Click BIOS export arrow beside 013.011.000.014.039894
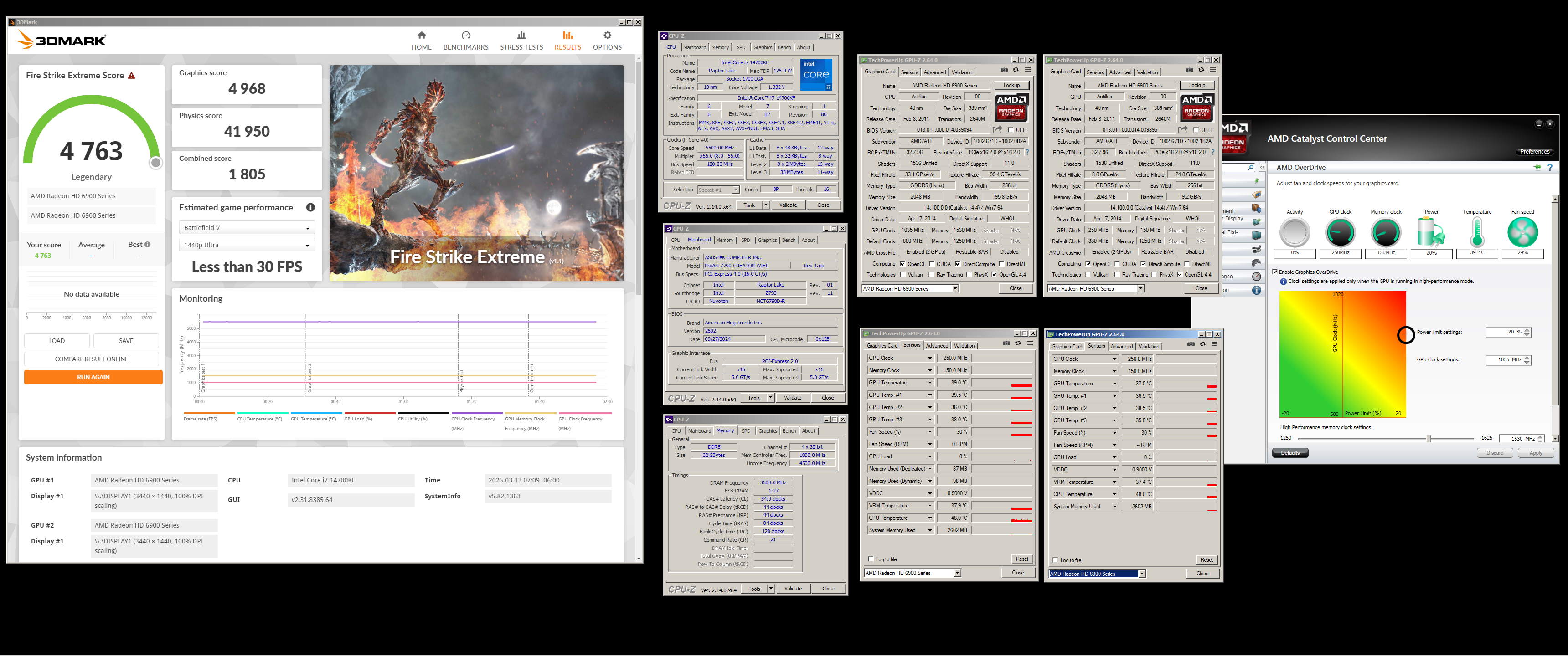 tap(997, 130)
